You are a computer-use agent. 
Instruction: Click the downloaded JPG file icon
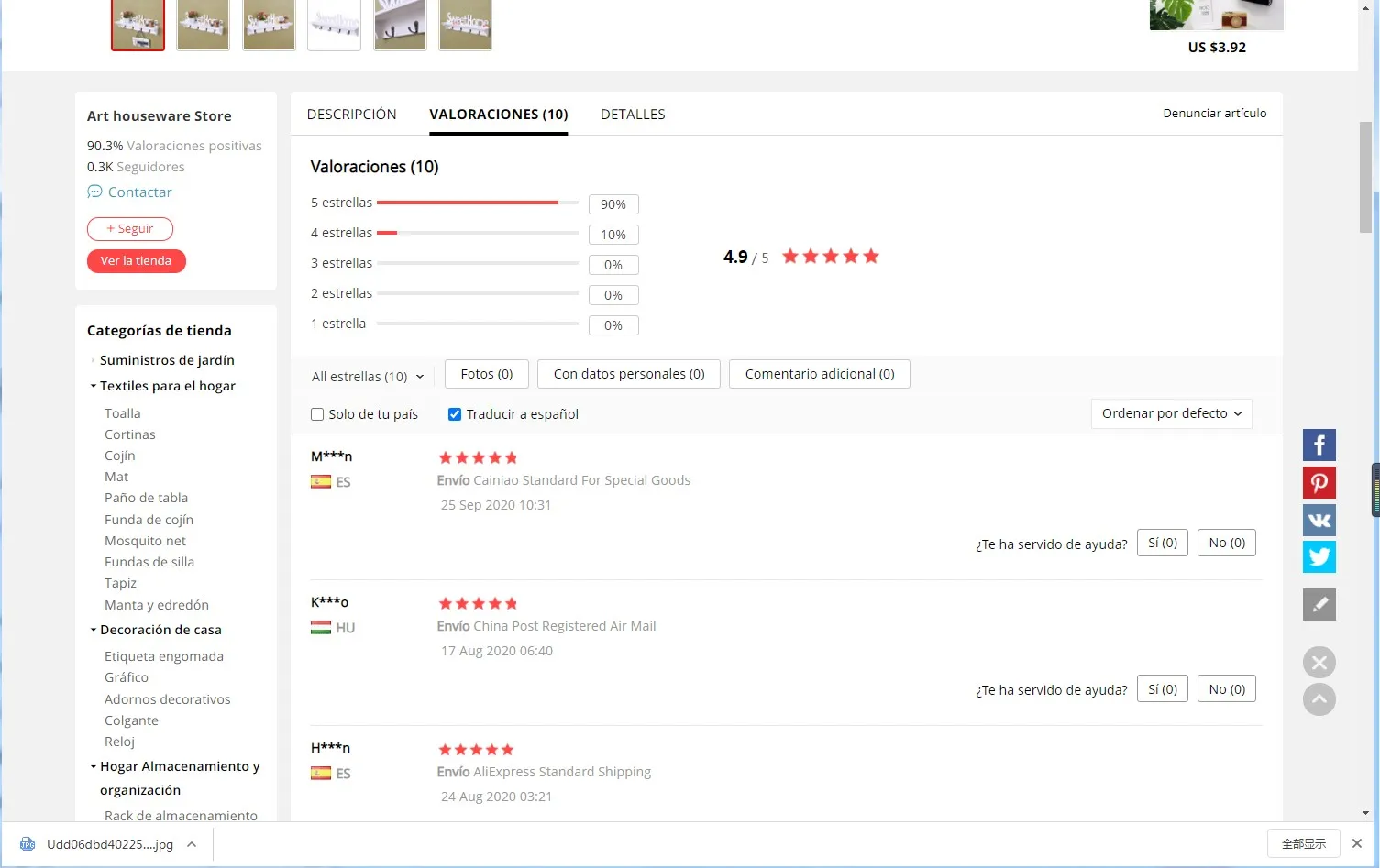[x=28, y=844]
